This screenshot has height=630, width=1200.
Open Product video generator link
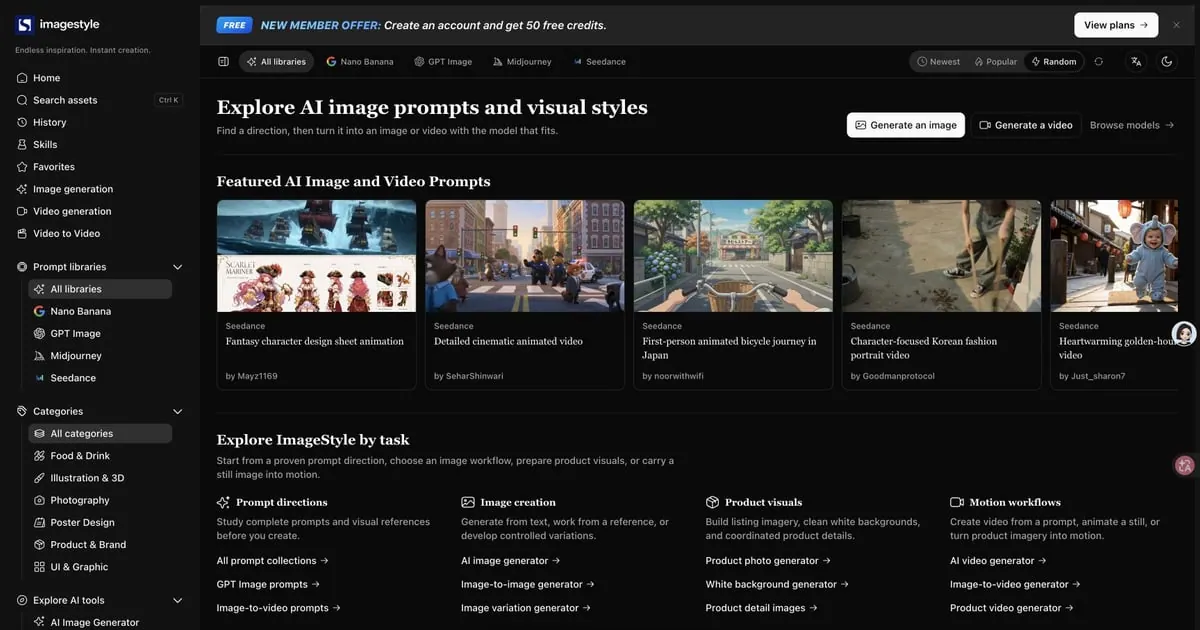(x=1012, y=608)
